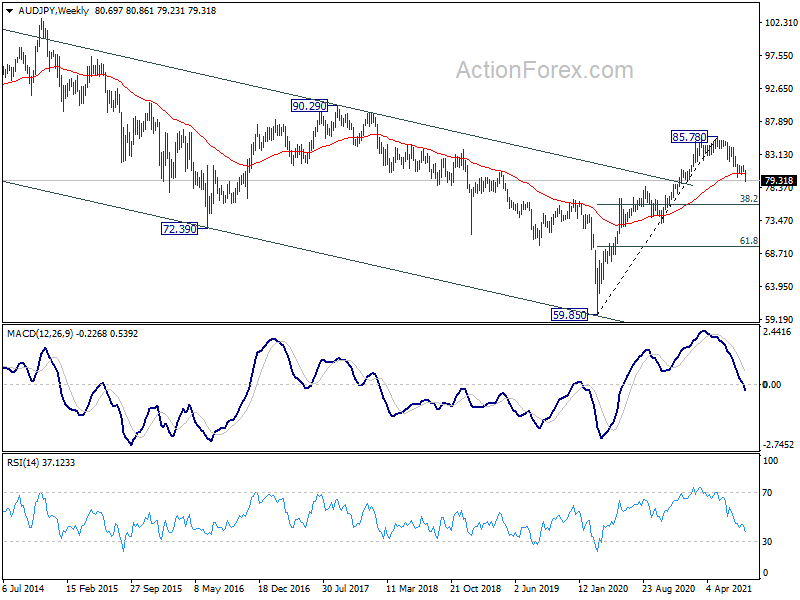Click the current price tag 79.318
This screenshot has width=800, height=600.
(x=779, y=181)
